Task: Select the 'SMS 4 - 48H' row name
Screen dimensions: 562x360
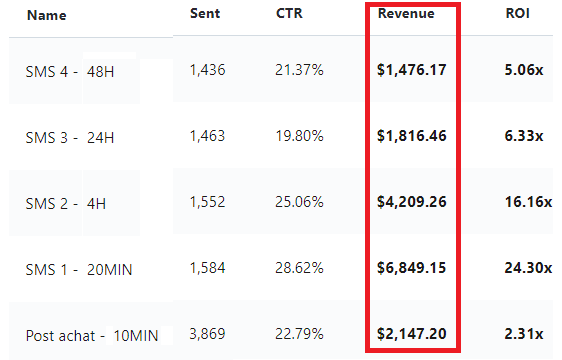Action: [x=70, y=72]
